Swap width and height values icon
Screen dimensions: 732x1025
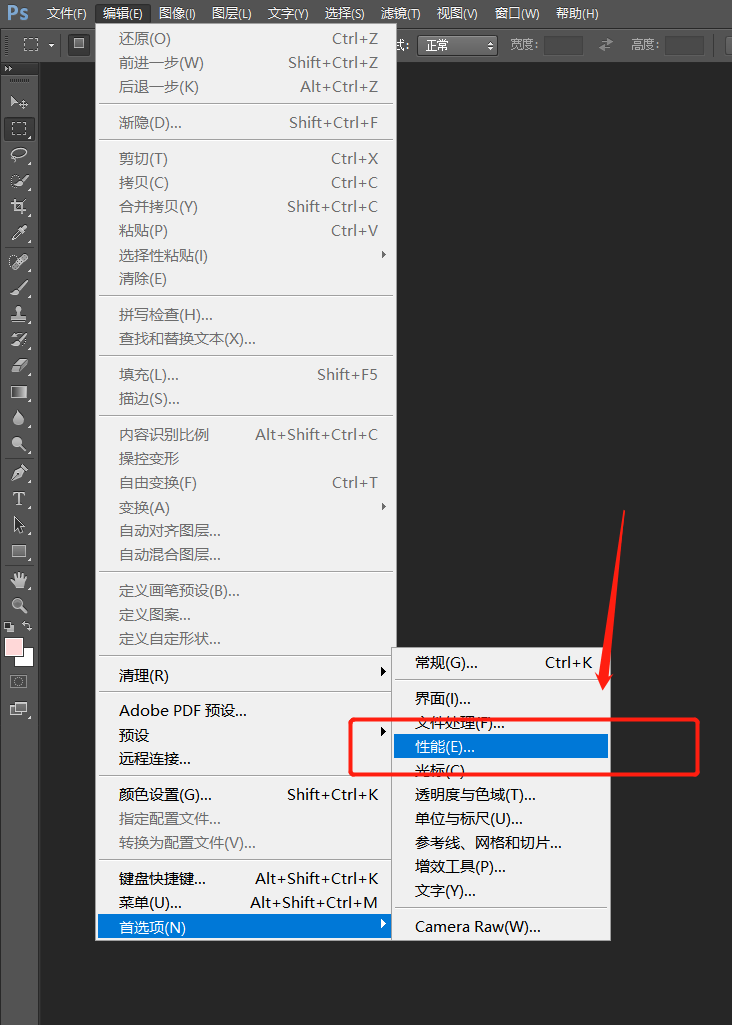606,44
